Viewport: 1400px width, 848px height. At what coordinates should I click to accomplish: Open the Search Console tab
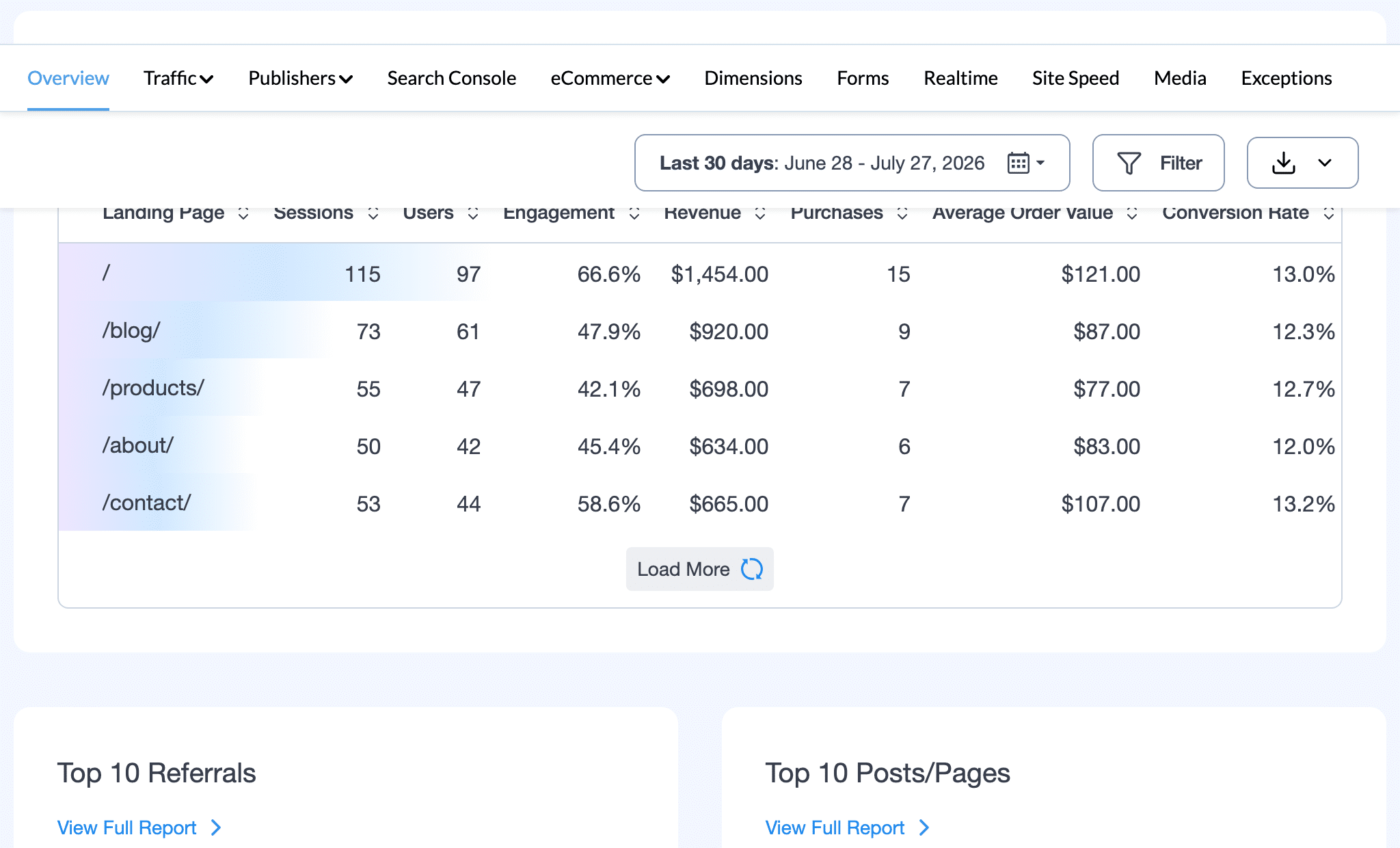coord(452,78)
